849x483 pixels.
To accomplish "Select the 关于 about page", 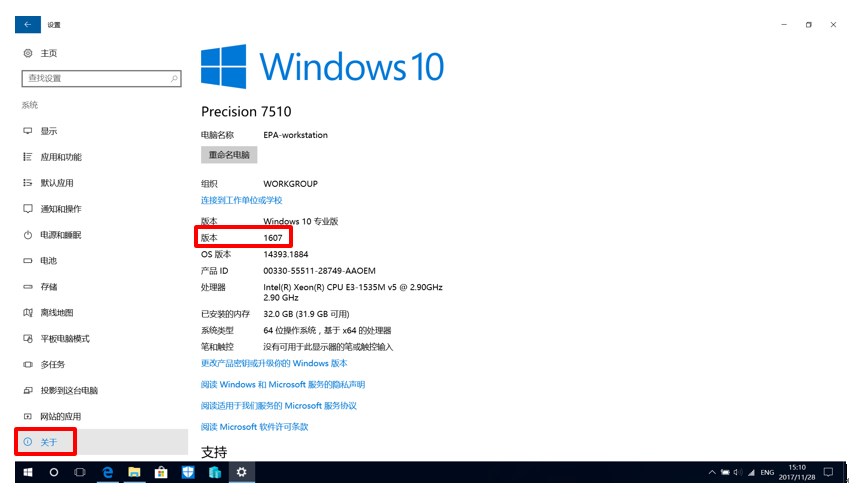I will 101,442.
